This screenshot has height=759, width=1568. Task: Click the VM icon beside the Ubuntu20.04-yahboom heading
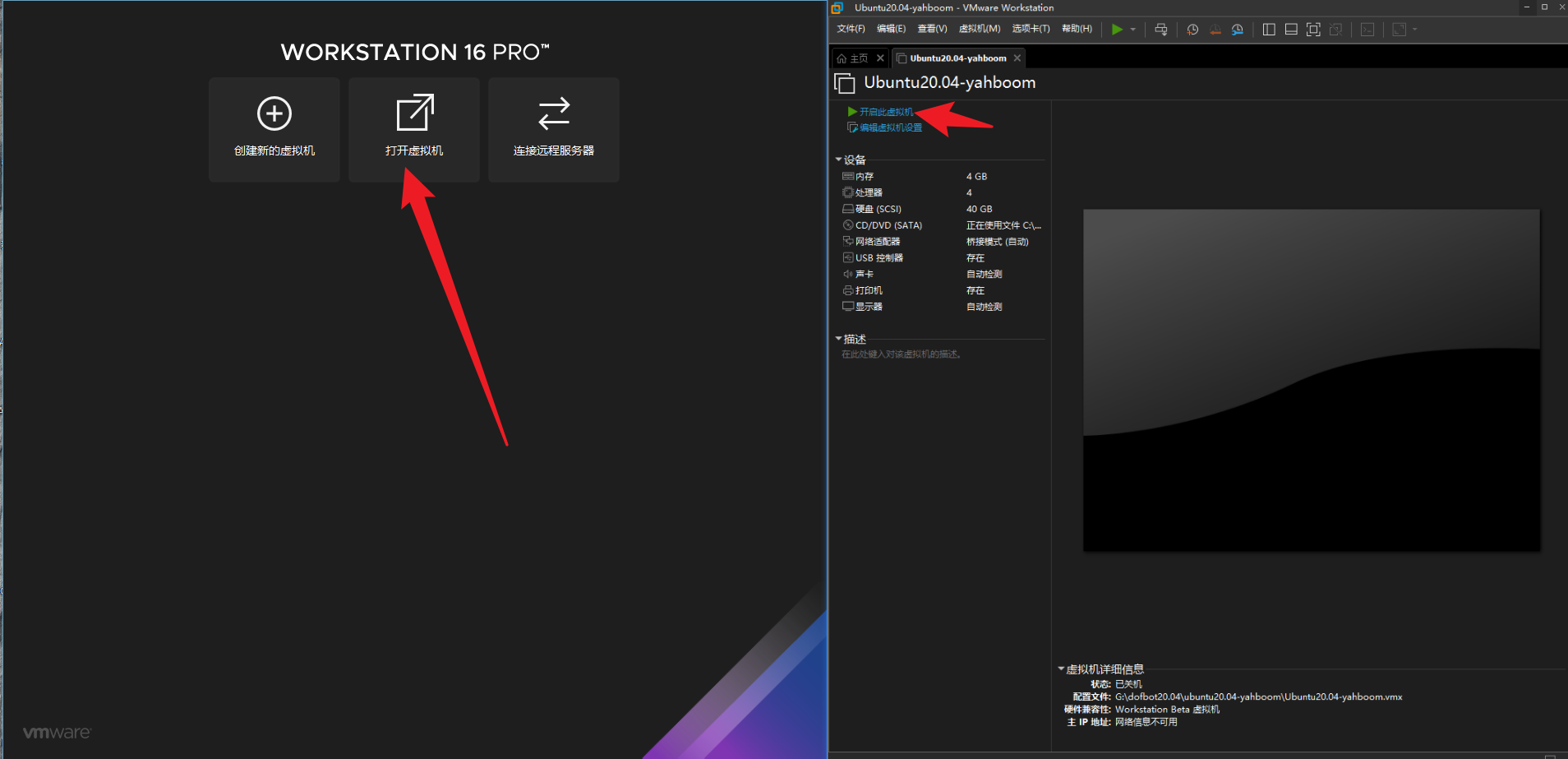tap(845, 83)
